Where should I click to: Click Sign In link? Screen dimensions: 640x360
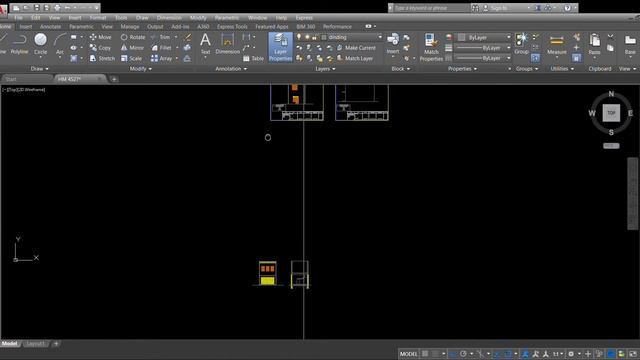pyautogui.click(x=499, y=8)
